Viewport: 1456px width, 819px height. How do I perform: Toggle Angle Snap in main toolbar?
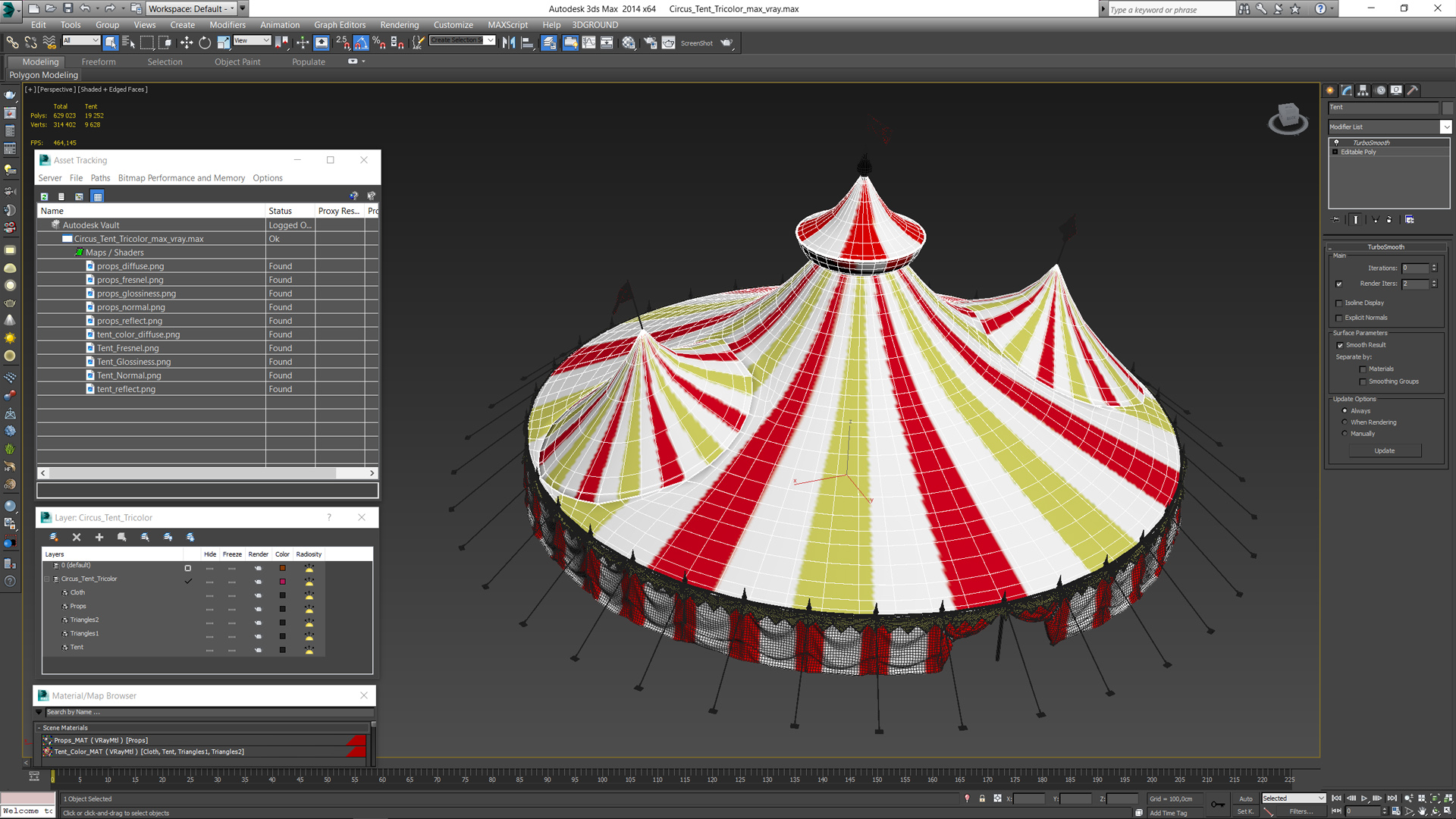361,42
